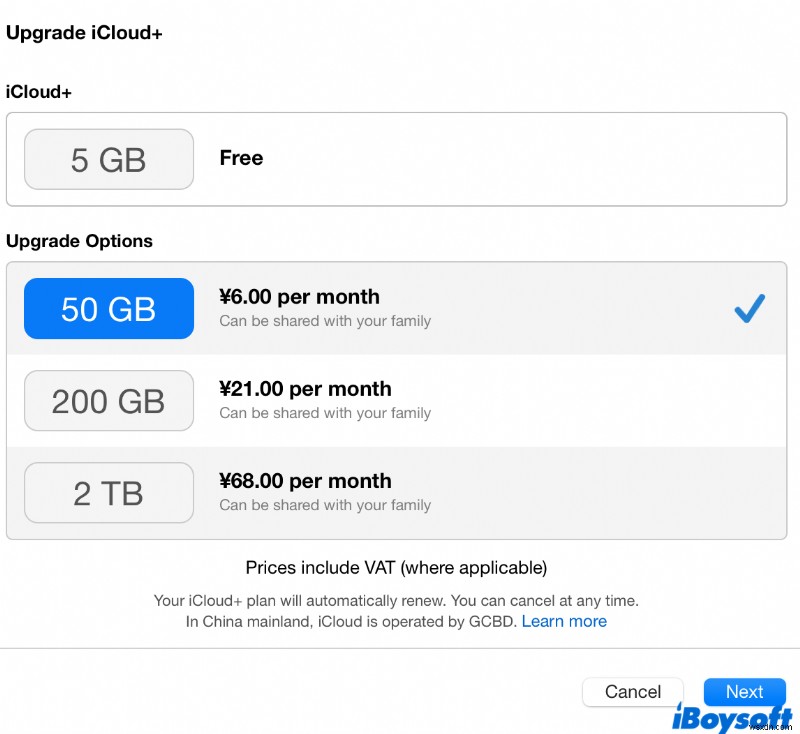Viewport: 800px width, 734px height.
Task: Select the 50 GB storage plan
Action: pos(108,308)
